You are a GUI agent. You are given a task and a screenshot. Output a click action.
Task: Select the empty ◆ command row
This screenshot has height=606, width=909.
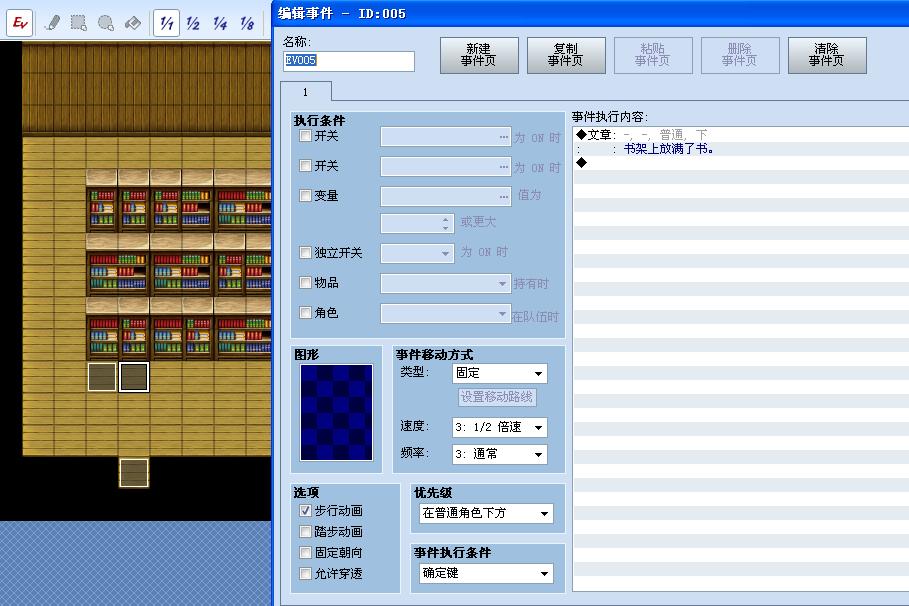point(742,163)
